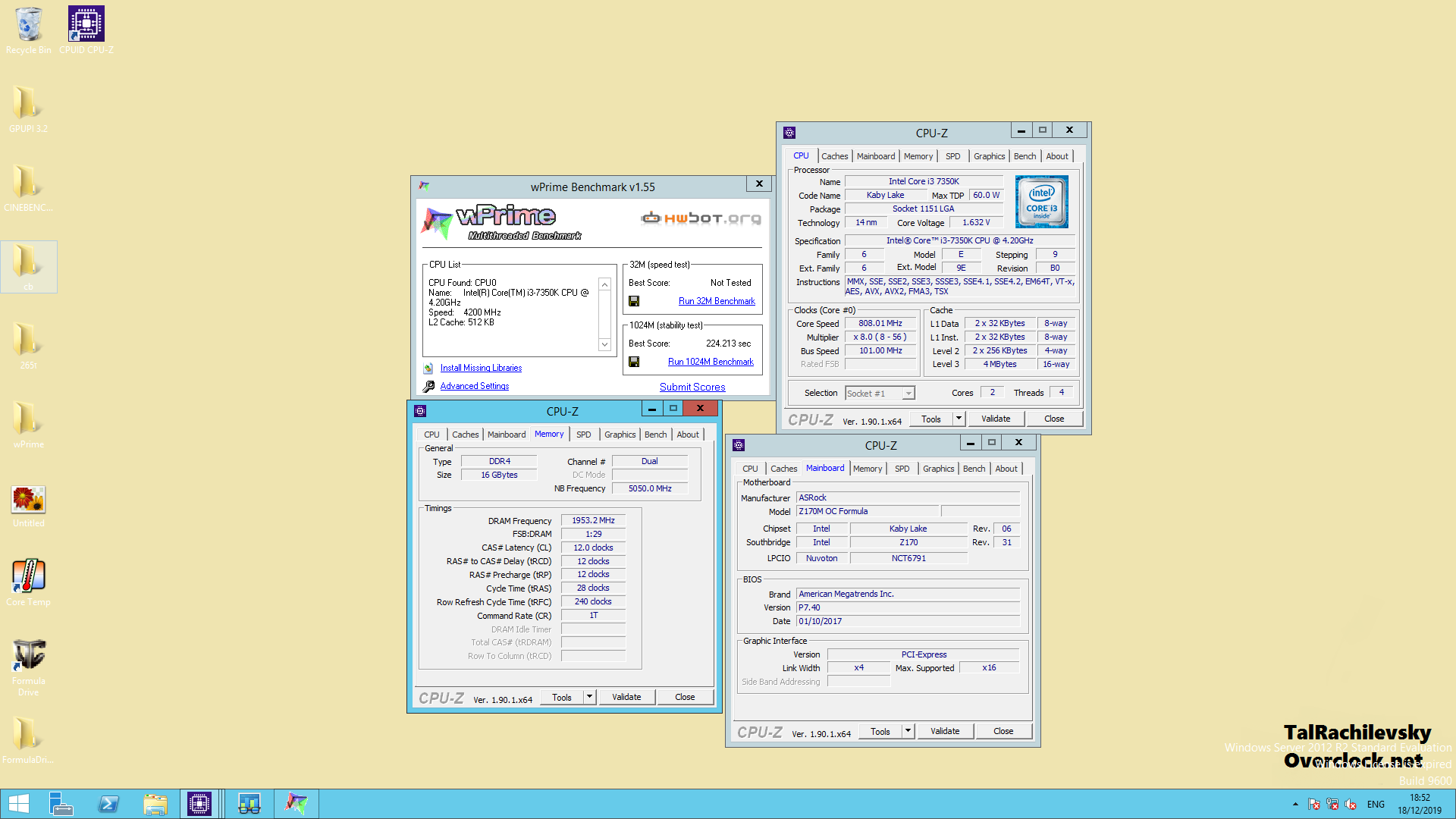This screenshot has height=819, width=1456.
Task: Click the Intel Core i3 logo in CPU-Z
Action: coord(1042,202)
